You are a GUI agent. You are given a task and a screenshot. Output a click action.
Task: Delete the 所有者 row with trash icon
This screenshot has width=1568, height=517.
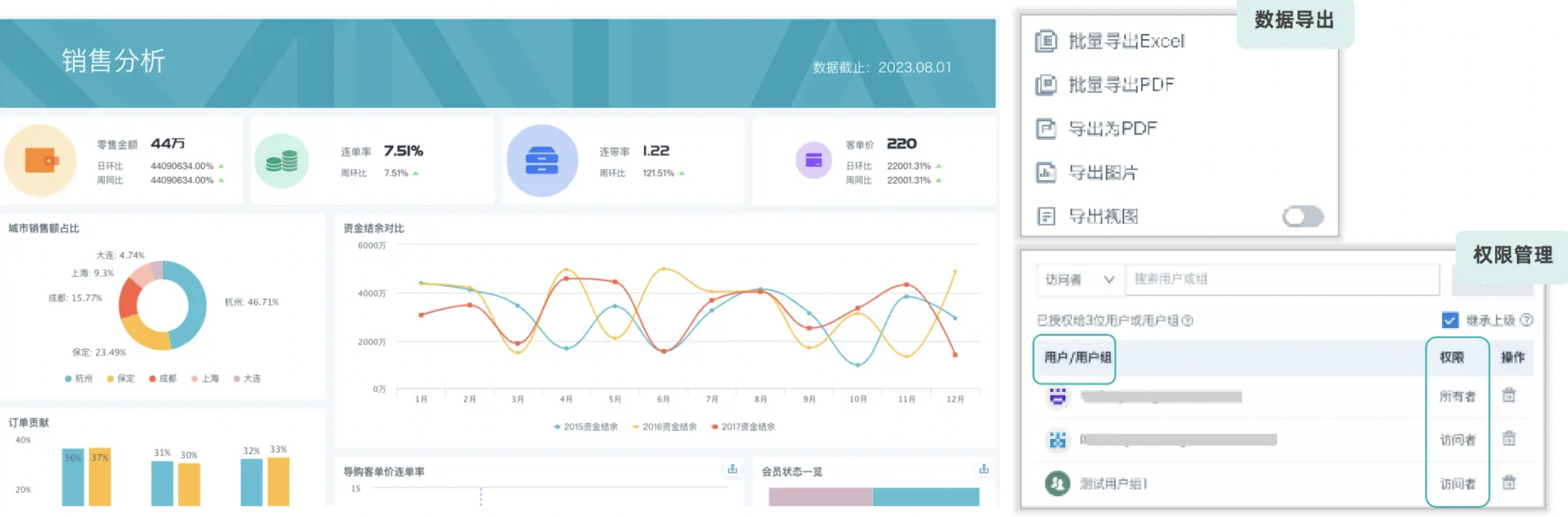pyautogui.click(x=1509, y=395)
